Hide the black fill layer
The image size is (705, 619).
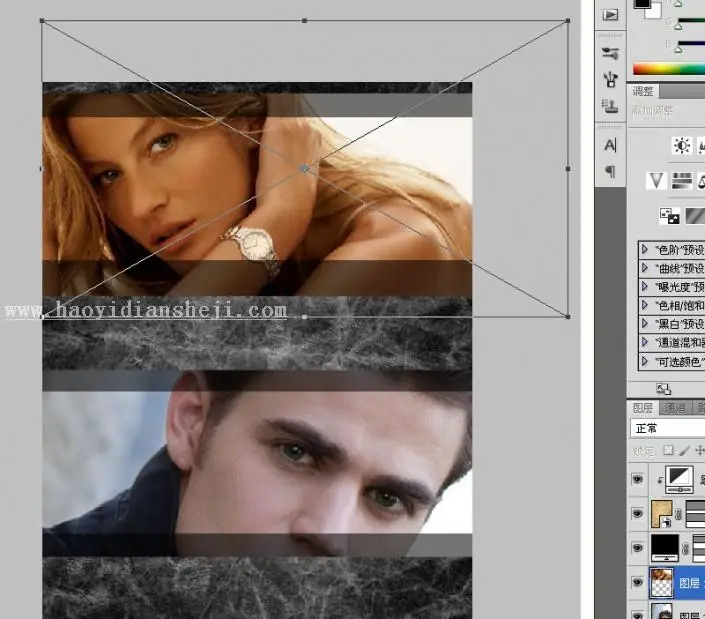(638, 548)
